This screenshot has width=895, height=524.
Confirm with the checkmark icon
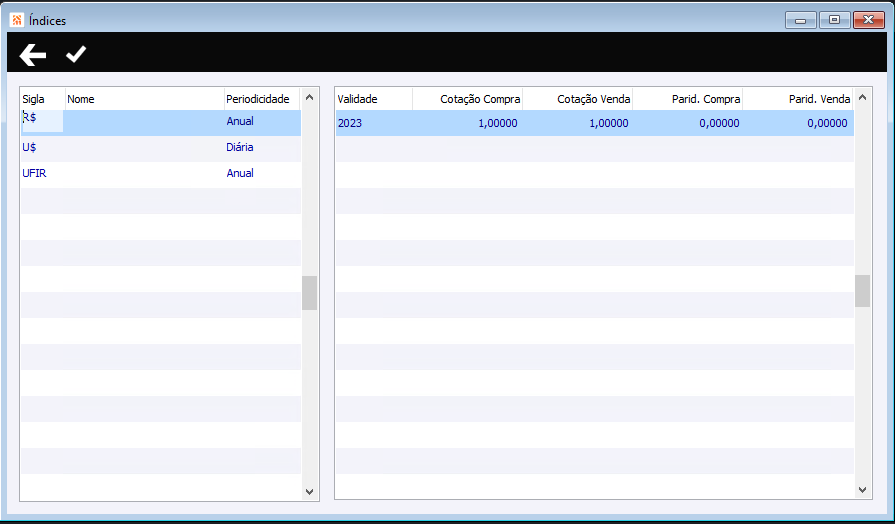76,54
